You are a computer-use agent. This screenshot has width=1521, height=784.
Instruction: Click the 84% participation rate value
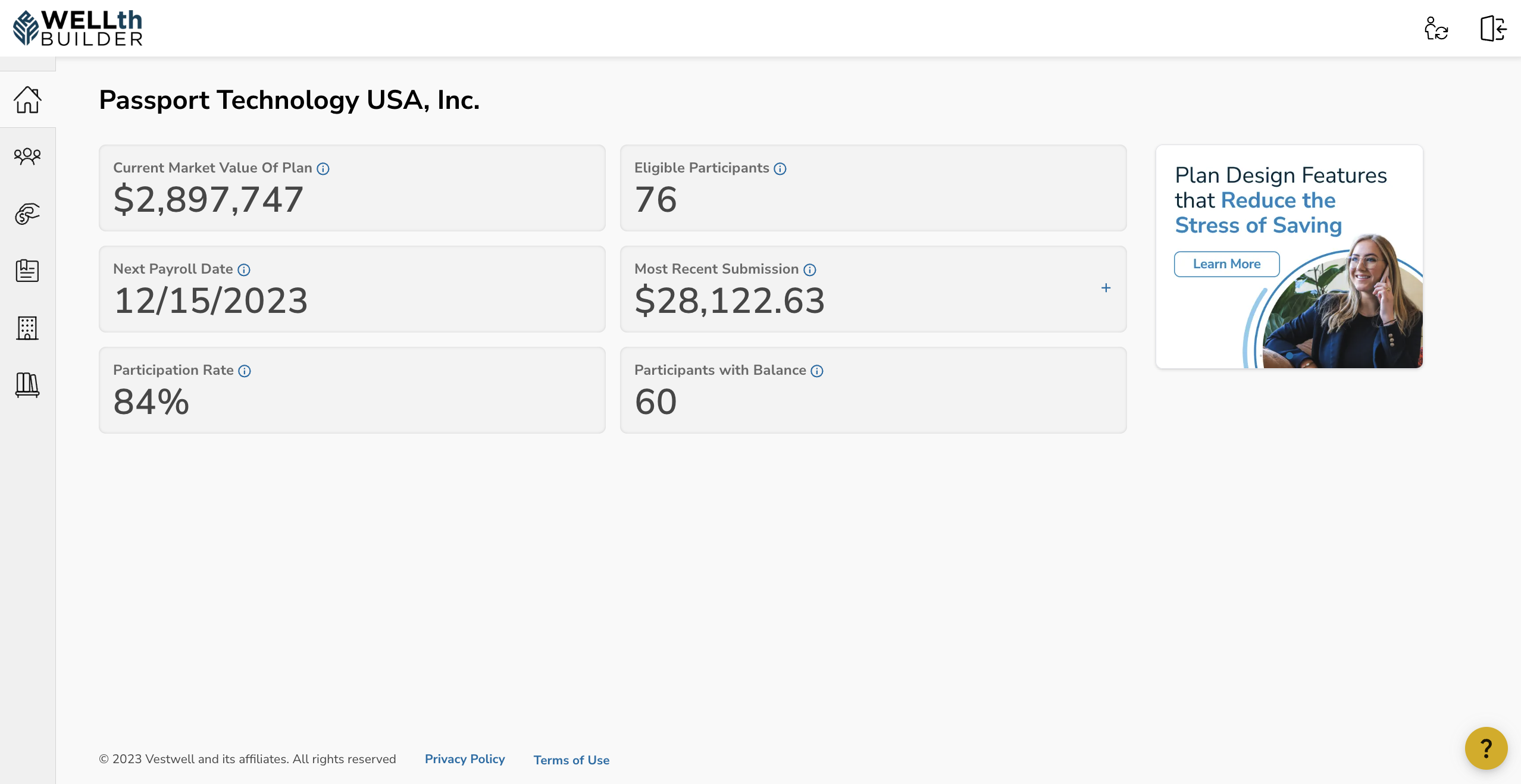[151, 402]
